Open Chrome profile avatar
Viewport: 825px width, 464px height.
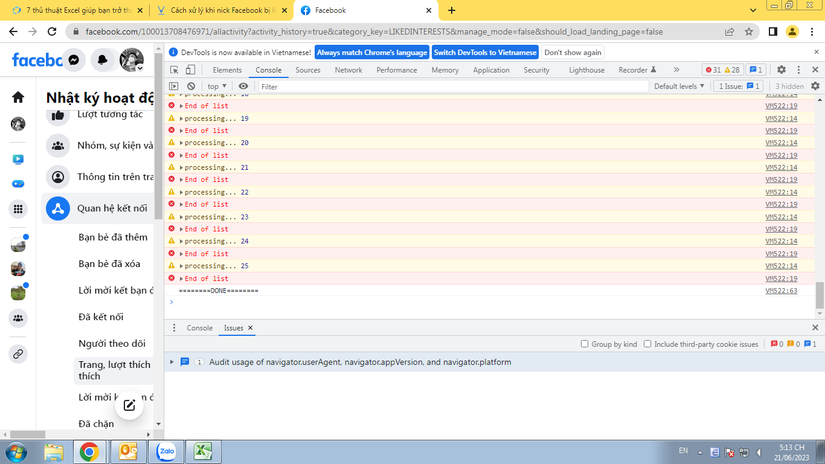[792, 32]
